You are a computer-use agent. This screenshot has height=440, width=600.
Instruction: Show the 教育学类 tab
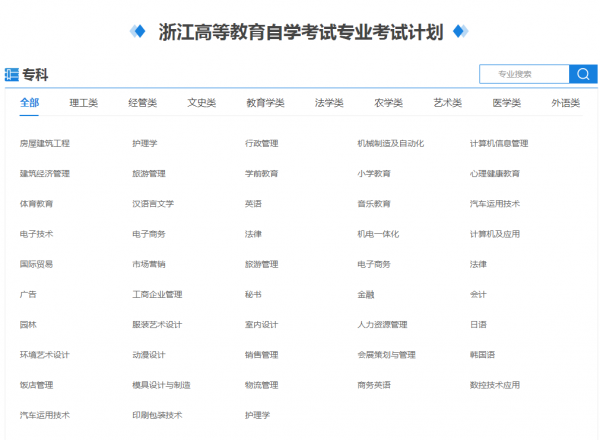pos(265,103)
